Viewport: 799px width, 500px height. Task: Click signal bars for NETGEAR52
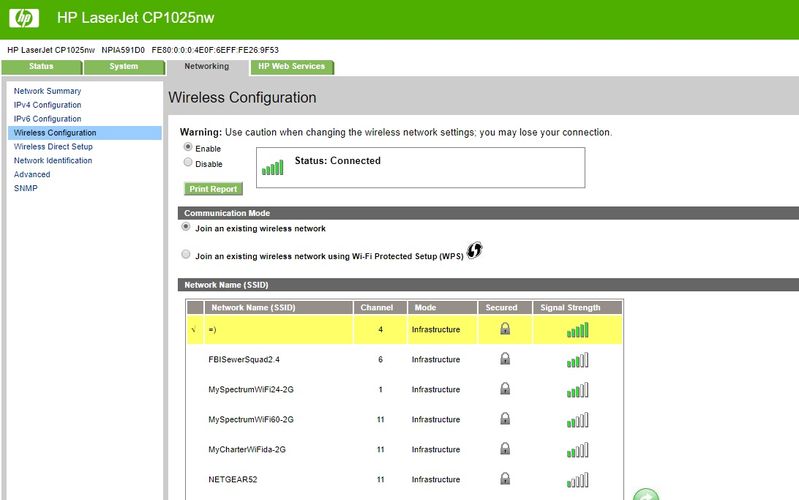(x=577, y=480)
